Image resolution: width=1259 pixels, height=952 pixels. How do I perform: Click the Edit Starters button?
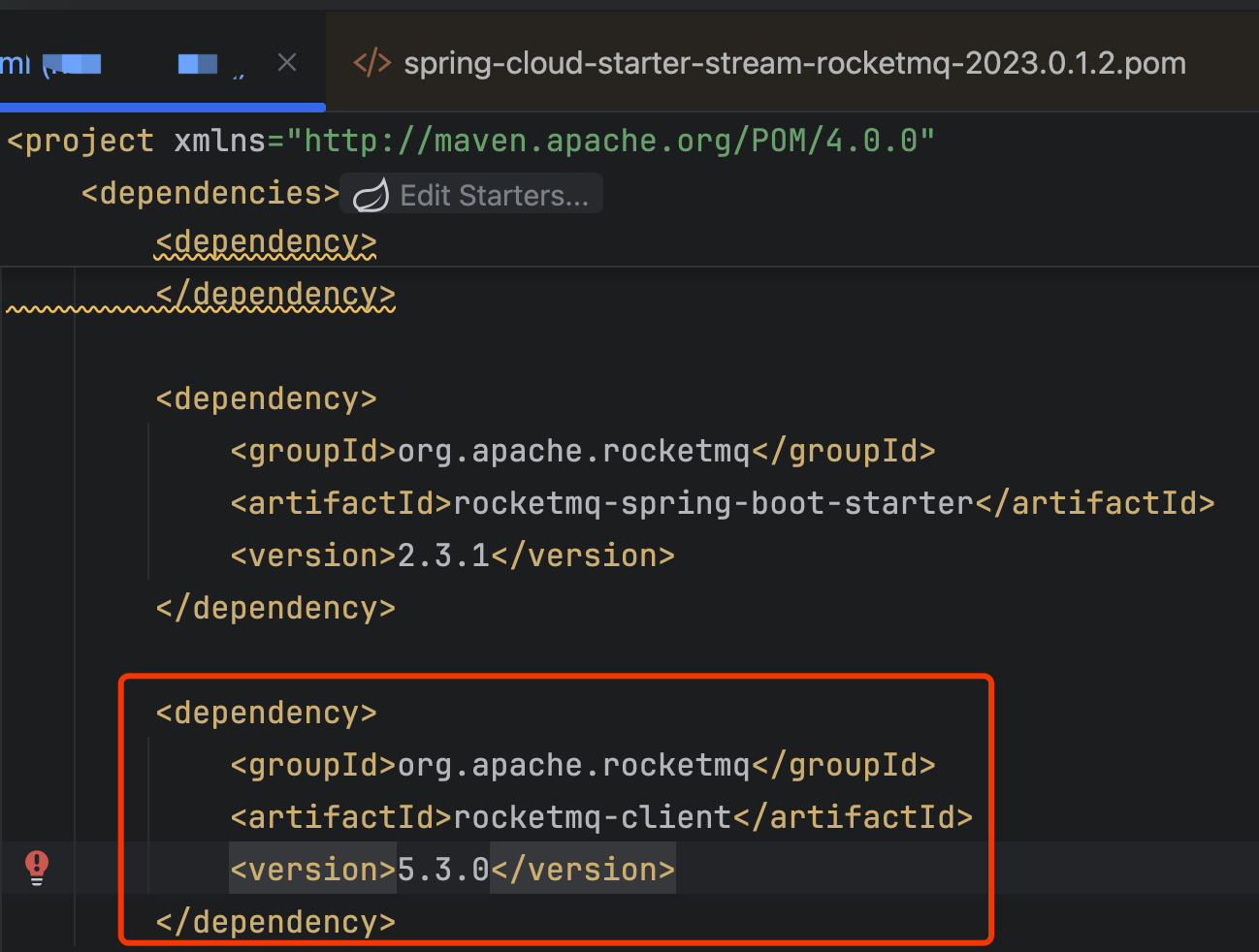496,194
